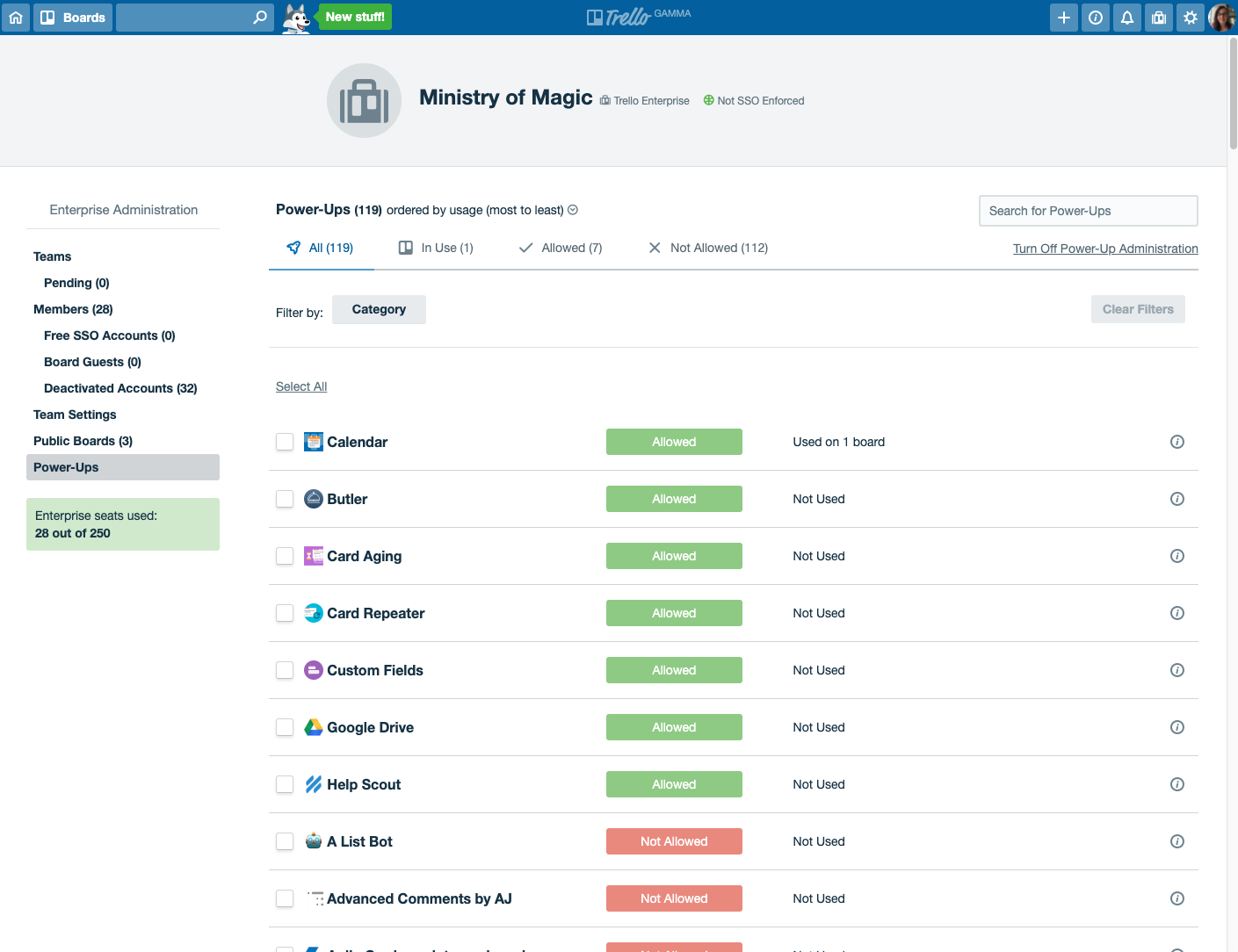The width and height of the screenshot is (1238, 952).
Task: Click the Clear Filters button
Action: coord(1138,309)
